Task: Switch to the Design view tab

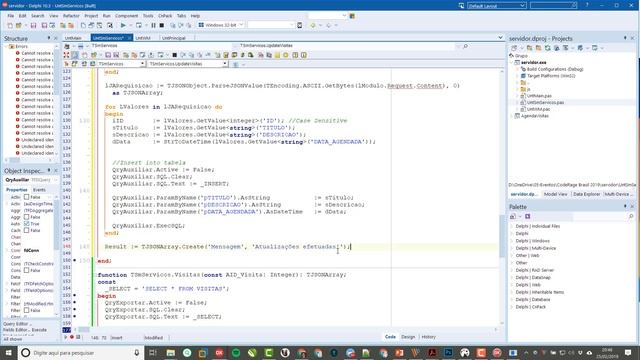Action: click(408, 337)
